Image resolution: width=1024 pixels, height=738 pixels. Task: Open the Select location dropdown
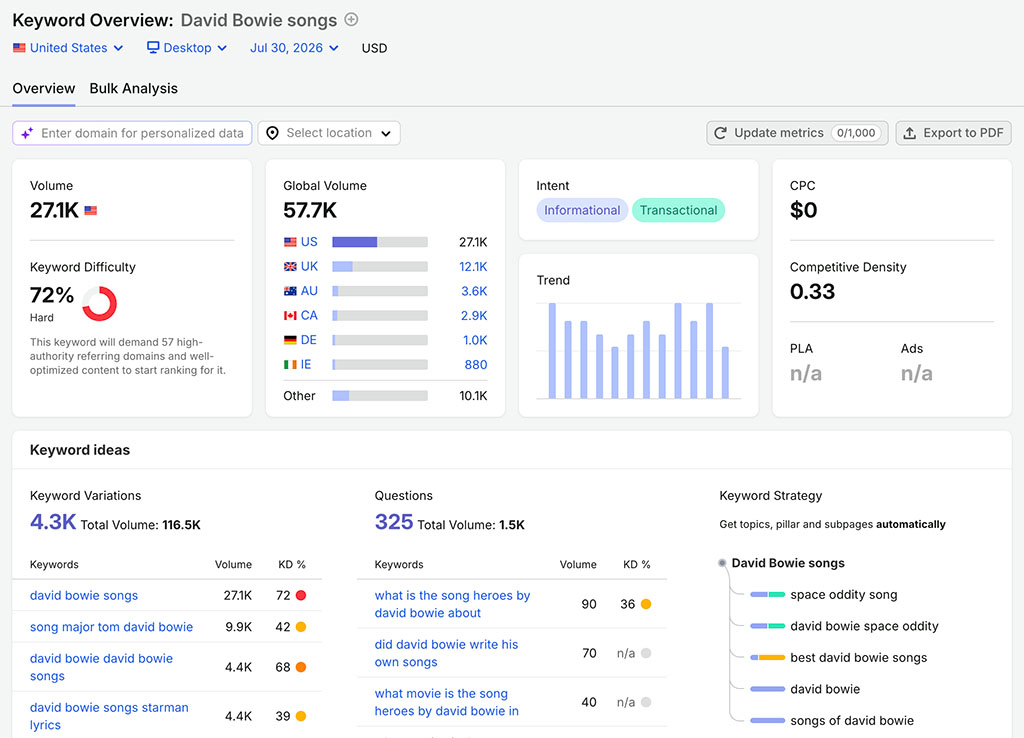(329, 133)
